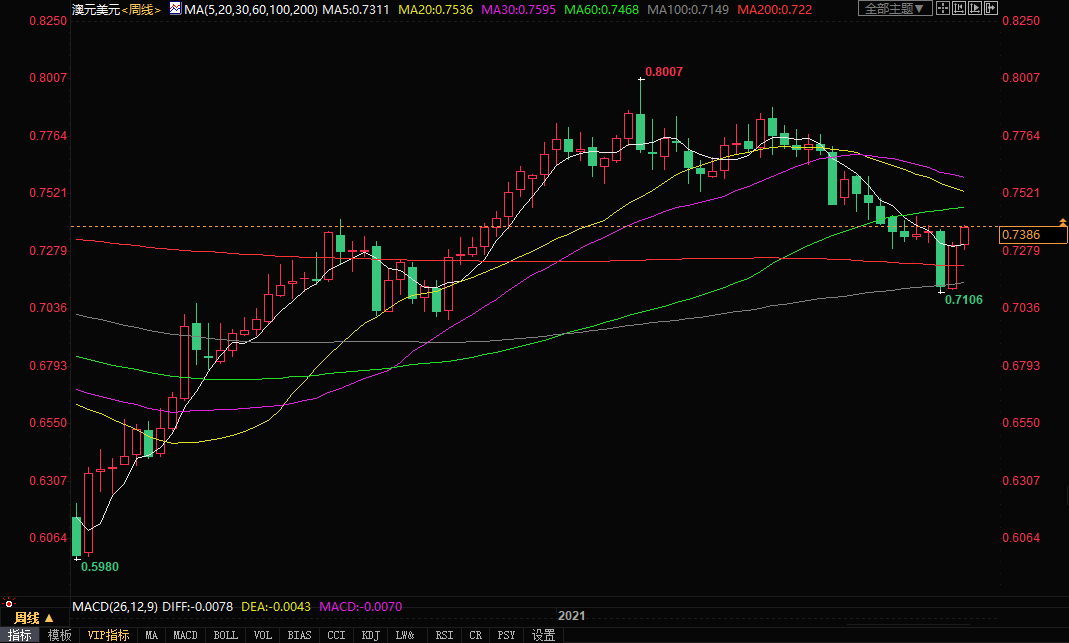Switch to the 指标 tab
This screenshot has height=643, width=1069.
19,635
